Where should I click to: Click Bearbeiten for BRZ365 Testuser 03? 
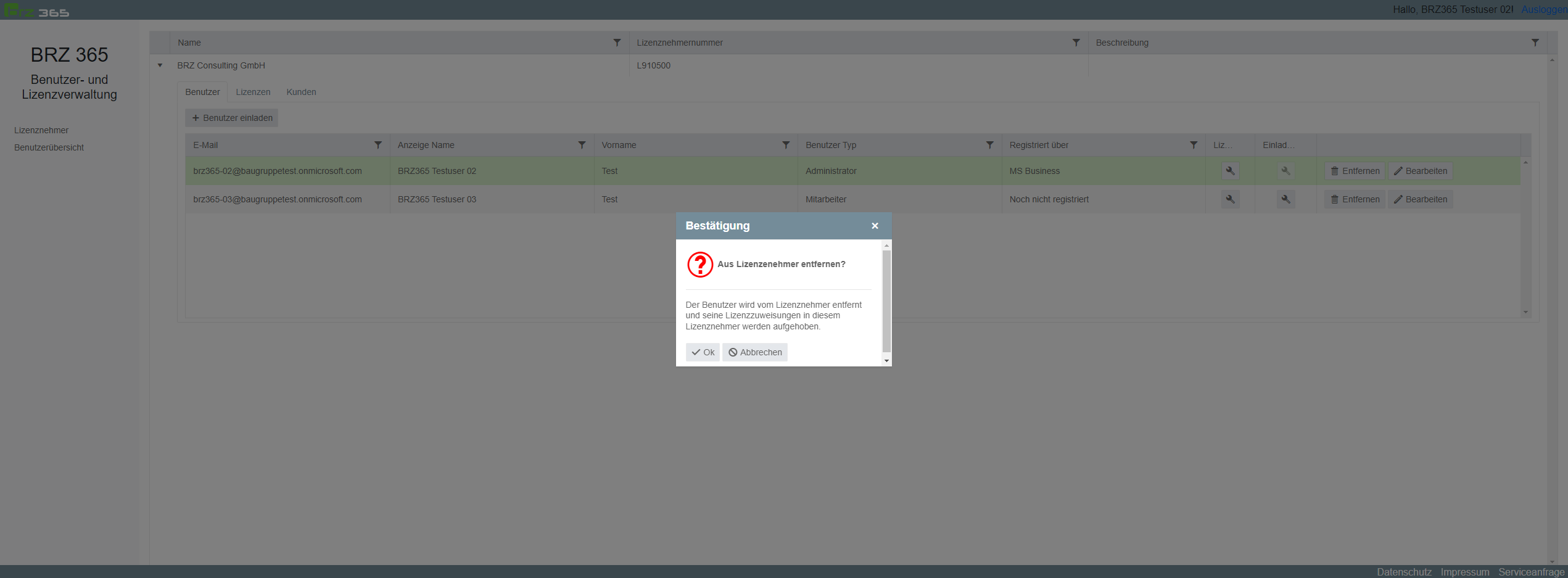pos(1420,199)
